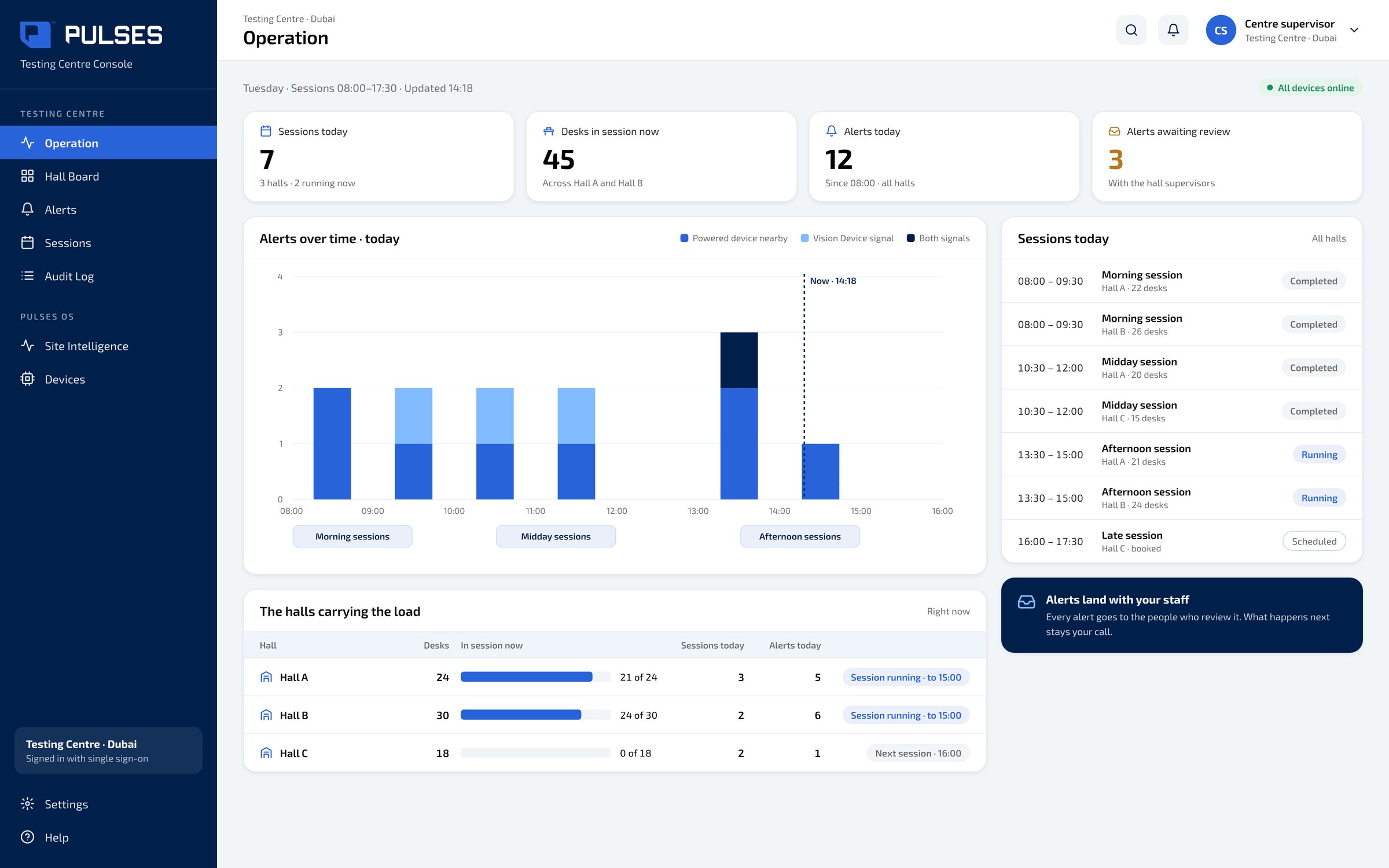Toggle Vision Device signal legend swatch
This screenshot has height=868, width=1389.
pyautogui.click(x=804, y=238)
